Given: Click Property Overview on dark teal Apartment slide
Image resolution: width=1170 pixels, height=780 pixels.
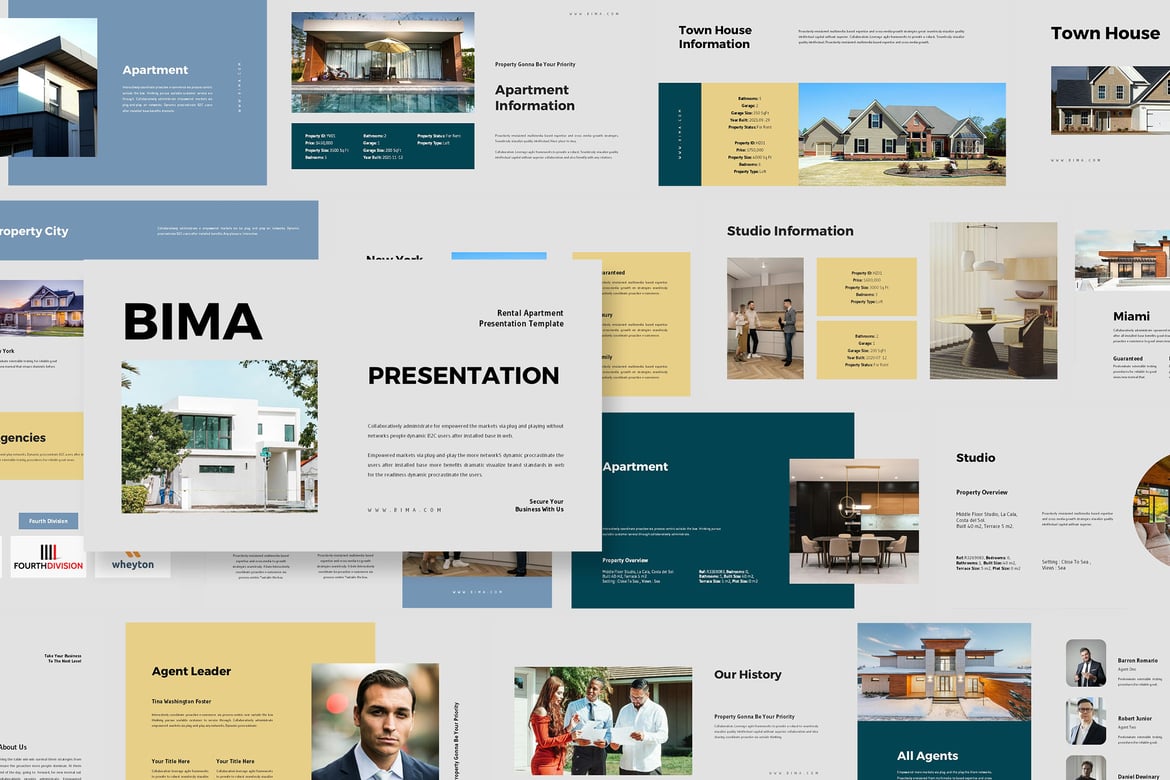Looking at the screenshot, I should pos(625,561).
